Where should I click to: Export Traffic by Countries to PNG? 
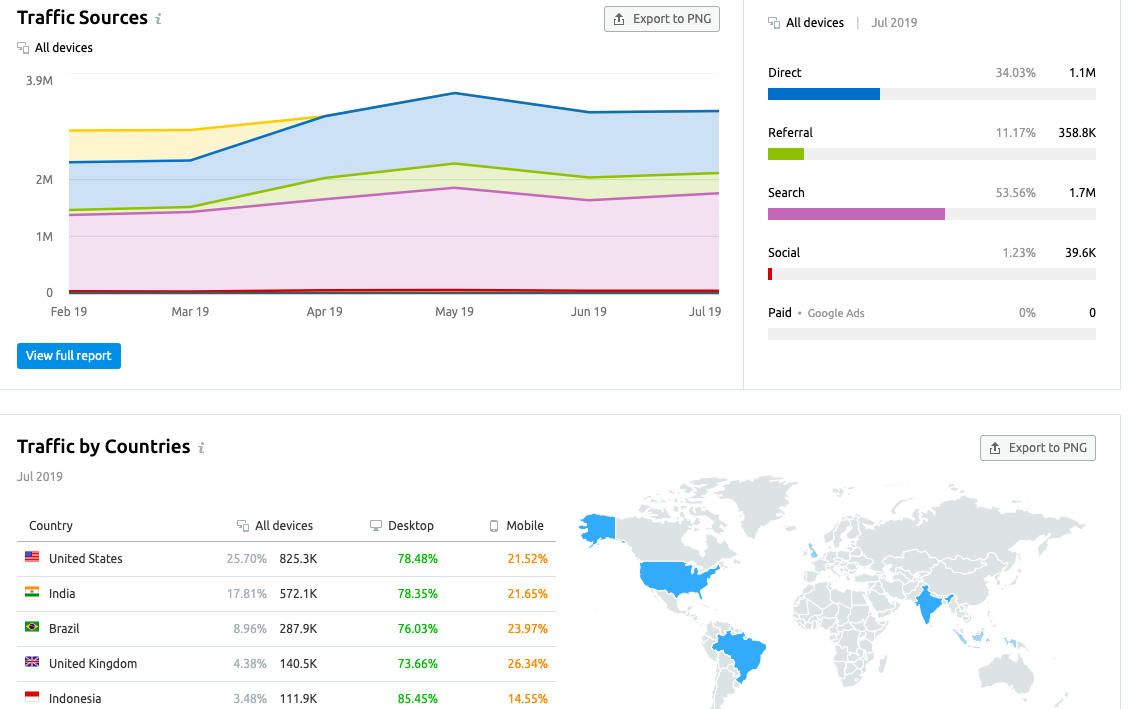click(x=1037, y=448)
